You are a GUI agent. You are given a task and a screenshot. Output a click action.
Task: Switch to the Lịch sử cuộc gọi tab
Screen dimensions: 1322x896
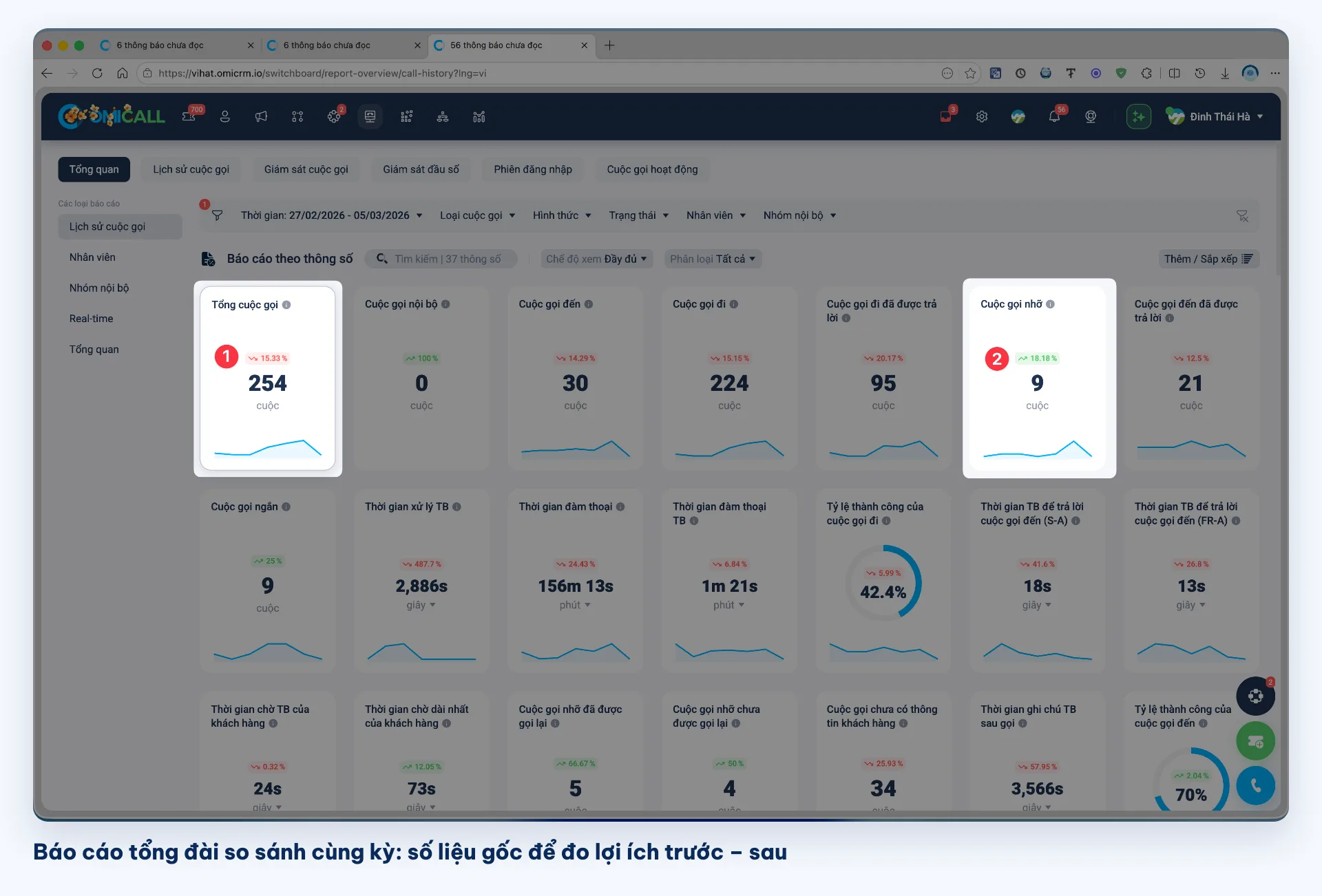(x=191, y=169)
